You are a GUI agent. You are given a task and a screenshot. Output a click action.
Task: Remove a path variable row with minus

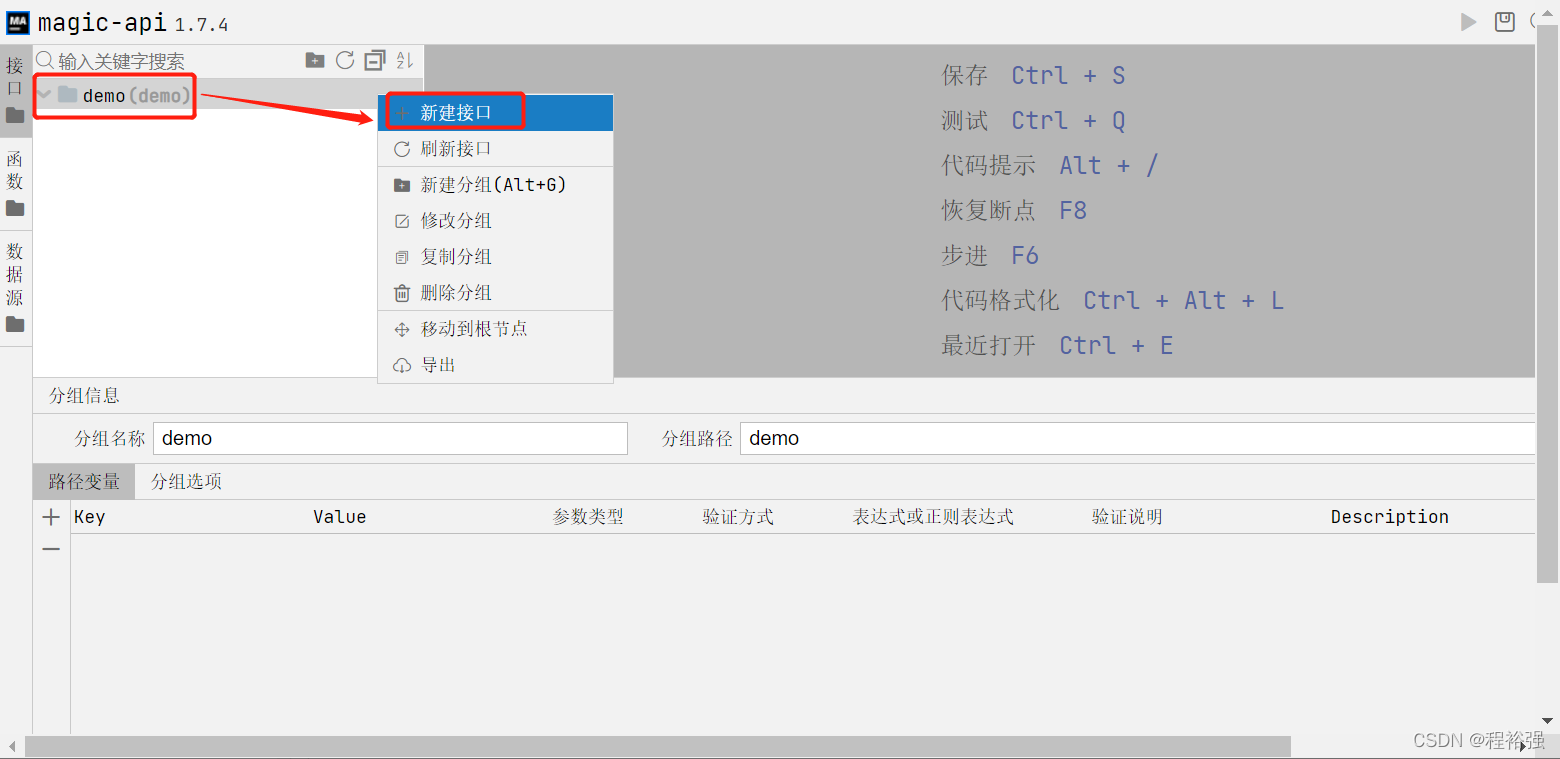[51, 549]
